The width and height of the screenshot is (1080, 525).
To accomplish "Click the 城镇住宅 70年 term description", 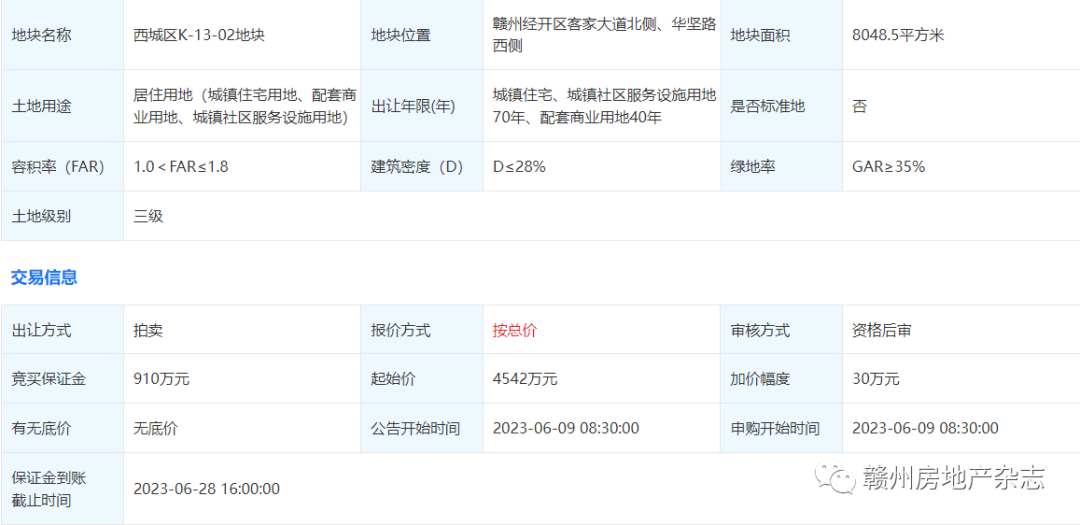I will [604, 106].
